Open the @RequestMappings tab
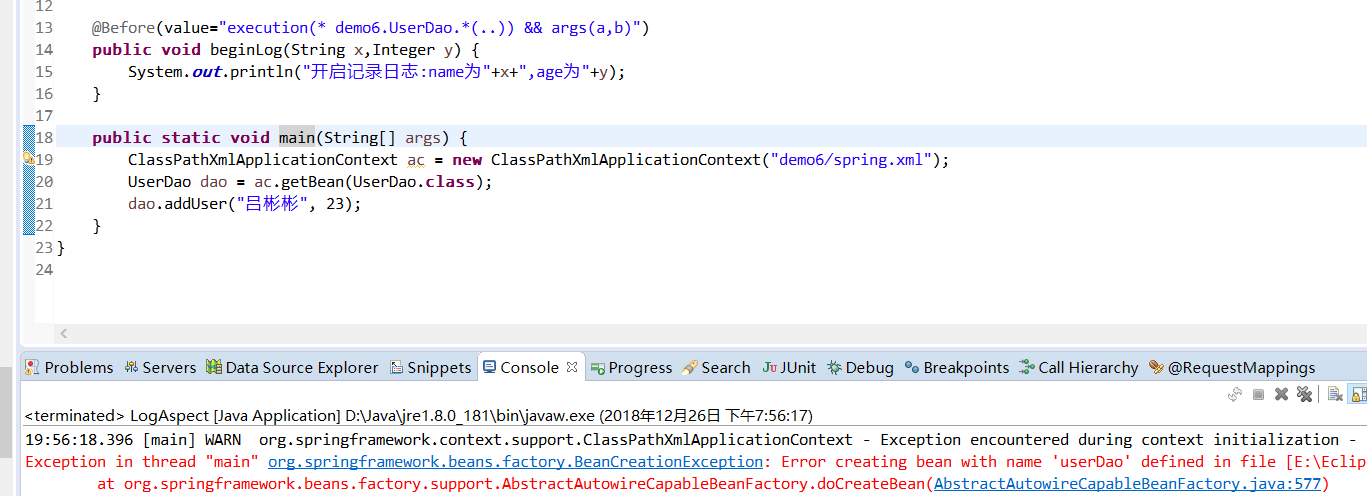 [1232, 367]
